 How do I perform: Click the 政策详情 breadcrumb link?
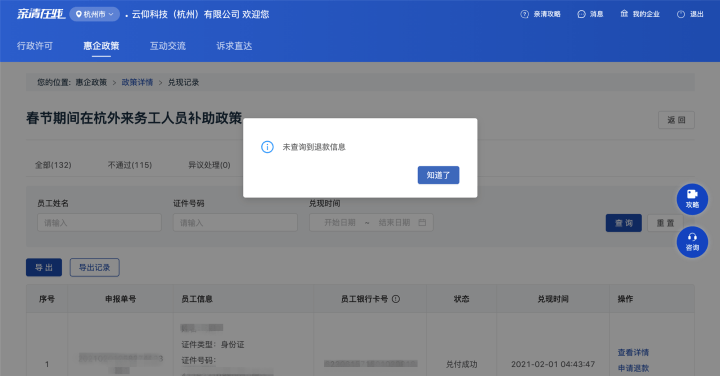[x=137, y=82]
